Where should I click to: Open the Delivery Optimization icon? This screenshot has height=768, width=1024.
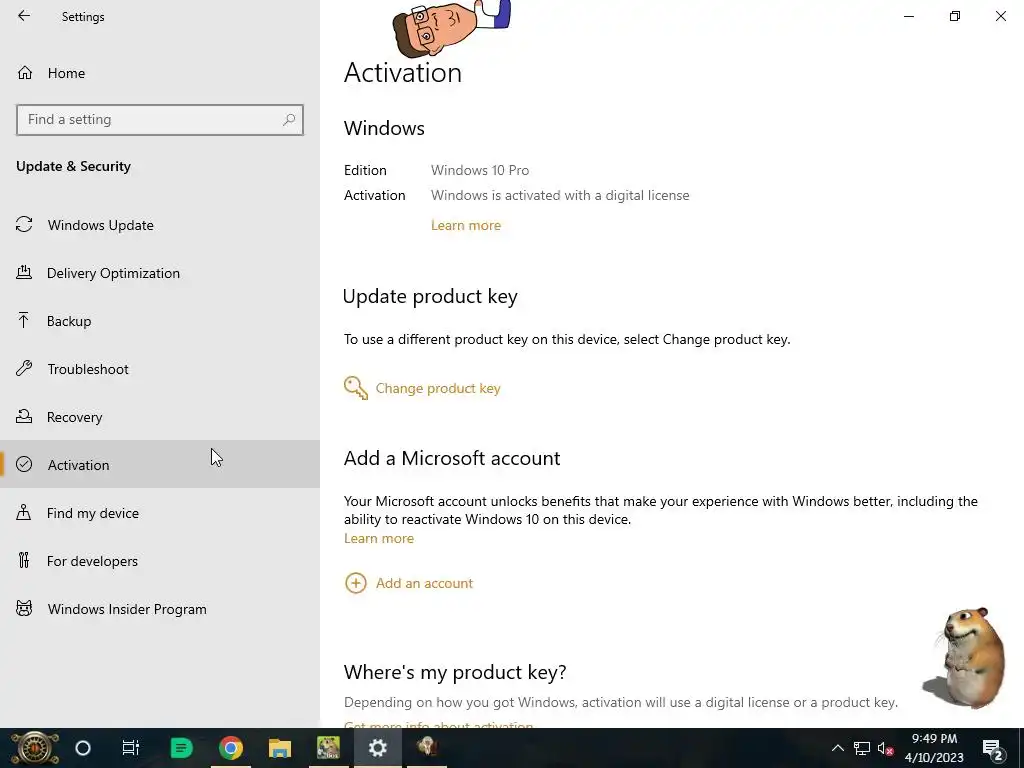click(x=24, y=272)
